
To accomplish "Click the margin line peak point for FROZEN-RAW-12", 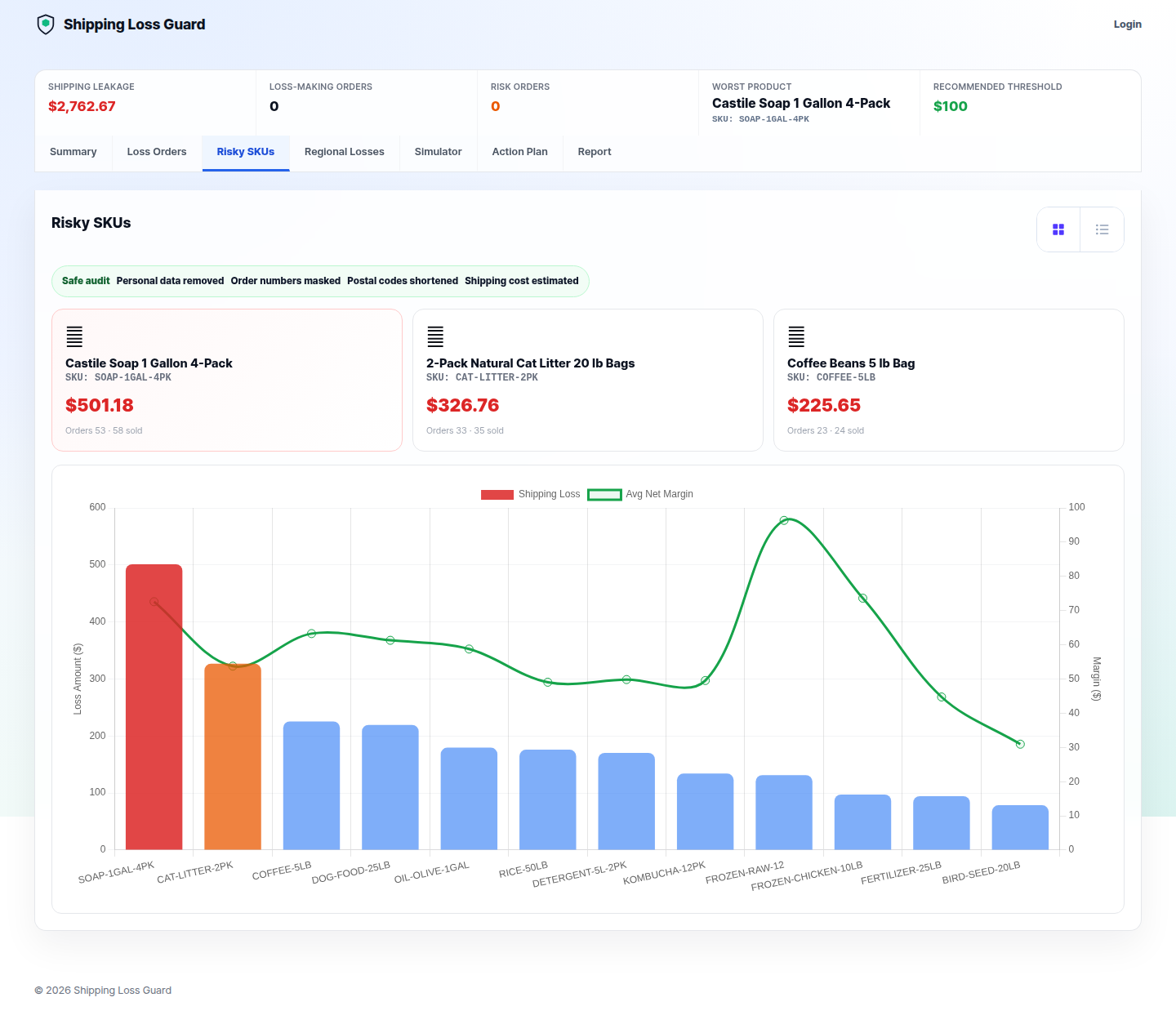I will [784, 520].
